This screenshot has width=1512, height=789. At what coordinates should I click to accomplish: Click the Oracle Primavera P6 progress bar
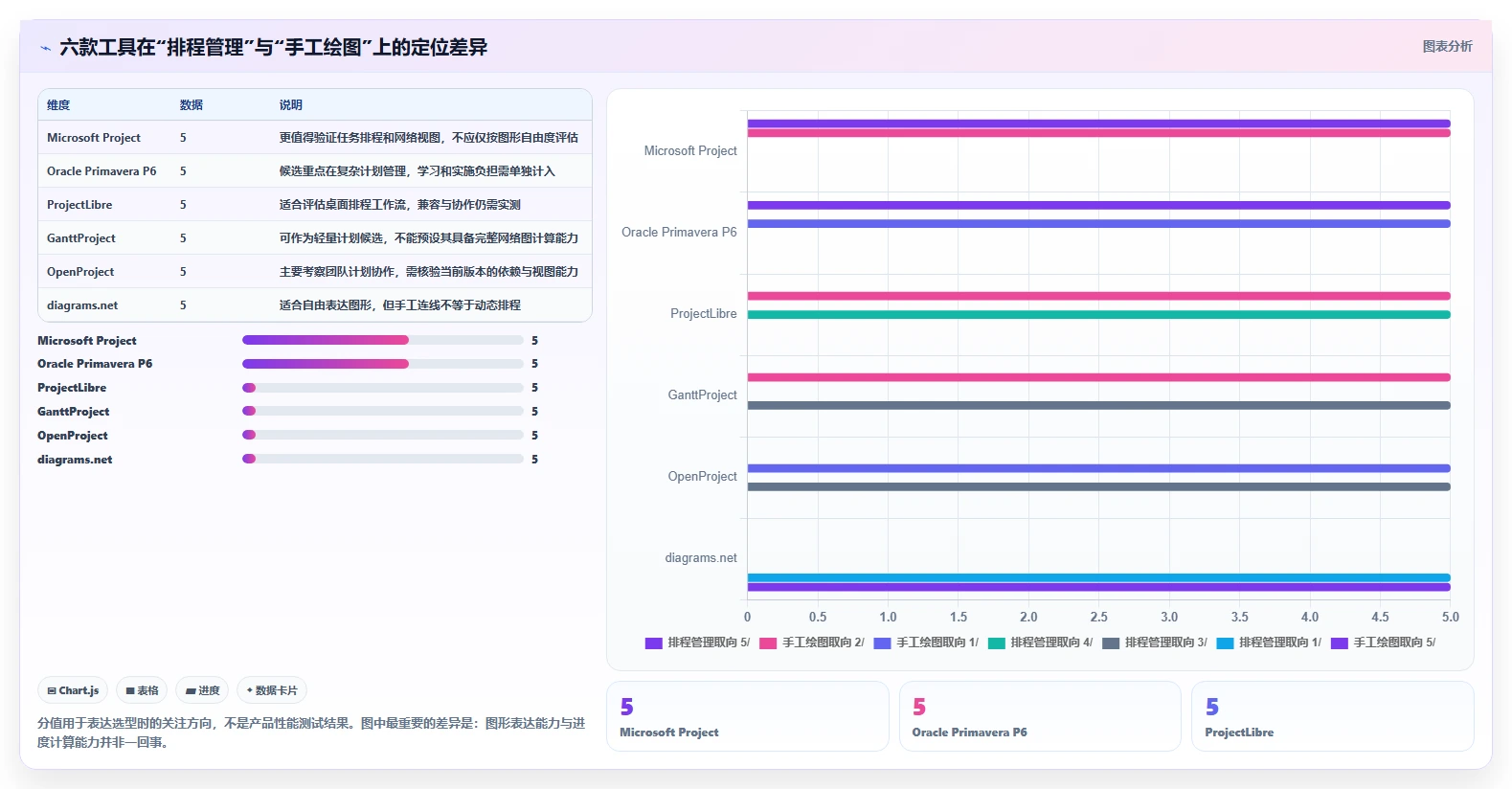click(x=383, y=364)
